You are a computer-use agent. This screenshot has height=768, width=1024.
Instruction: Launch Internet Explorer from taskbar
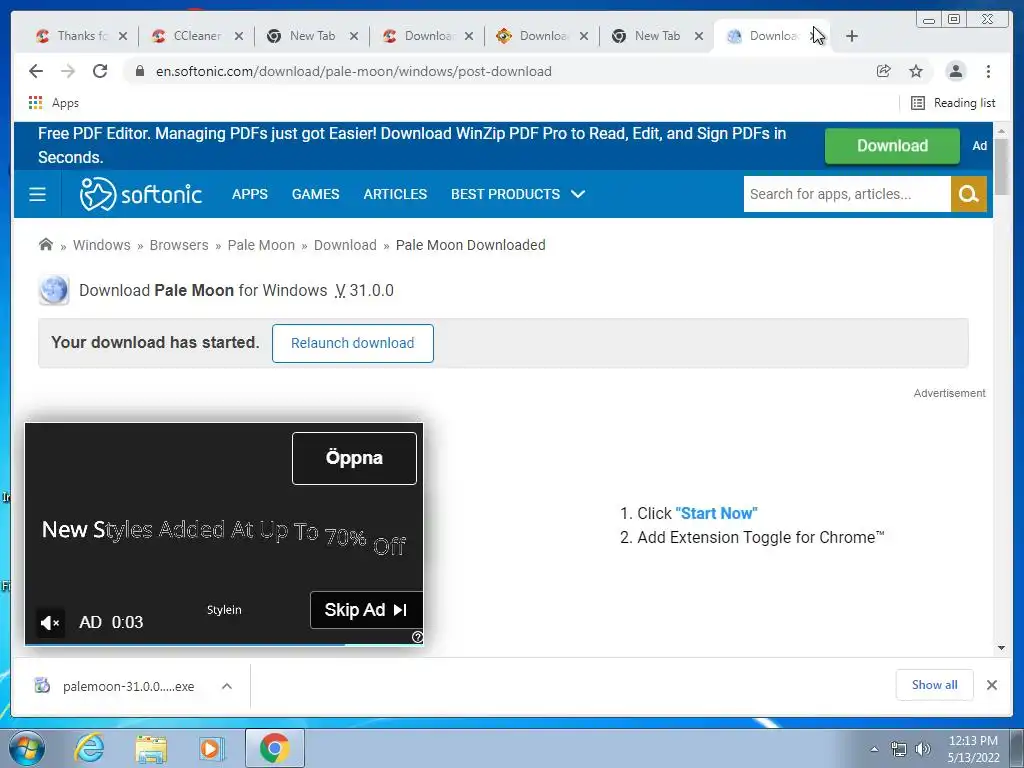89,748
